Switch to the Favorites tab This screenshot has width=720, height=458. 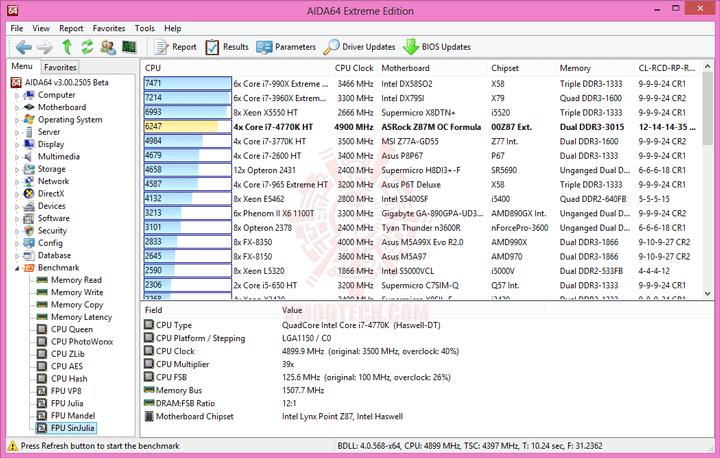coord(60,67)
